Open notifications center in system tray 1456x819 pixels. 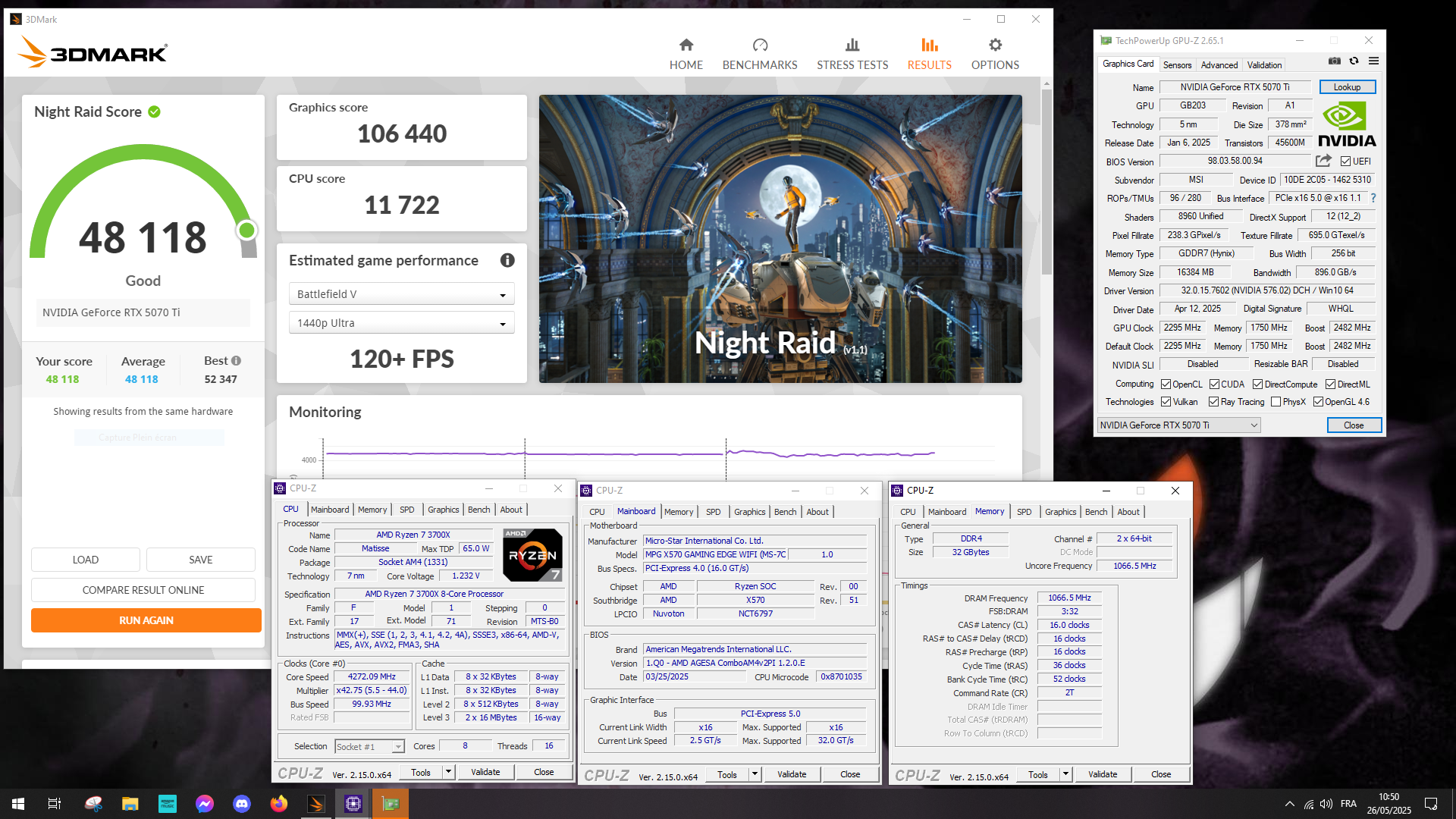pos(1431,804)
